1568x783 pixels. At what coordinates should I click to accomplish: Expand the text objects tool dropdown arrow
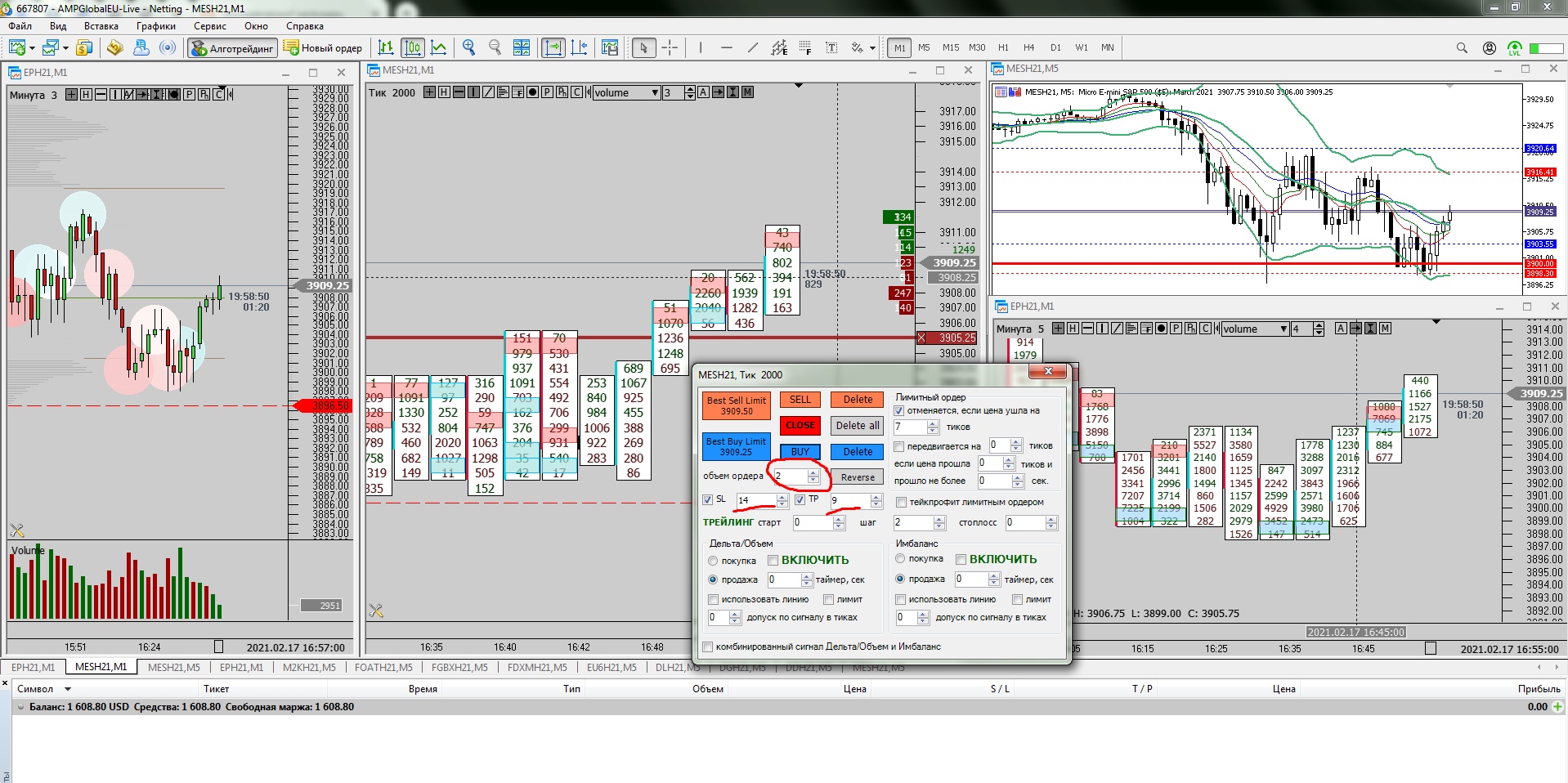click(872, 48)
